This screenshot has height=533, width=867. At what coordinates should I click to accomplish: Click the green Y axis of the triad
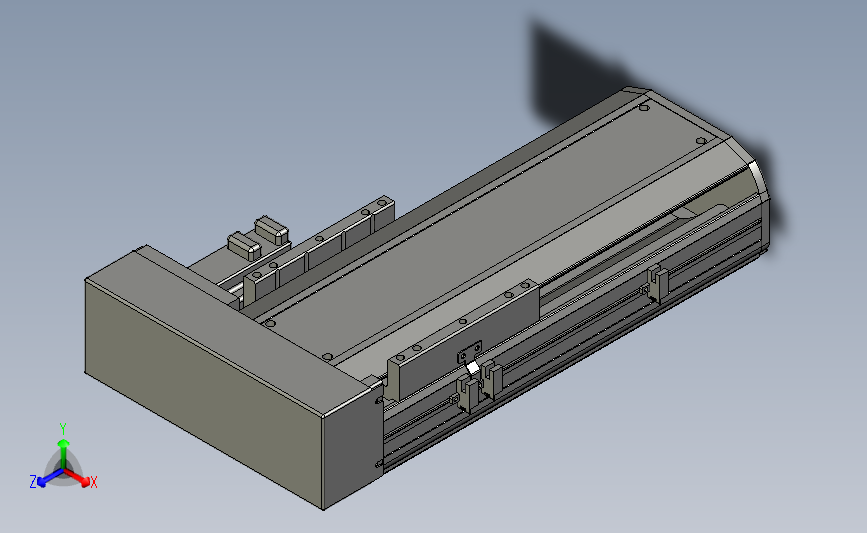tap(63, 453)
